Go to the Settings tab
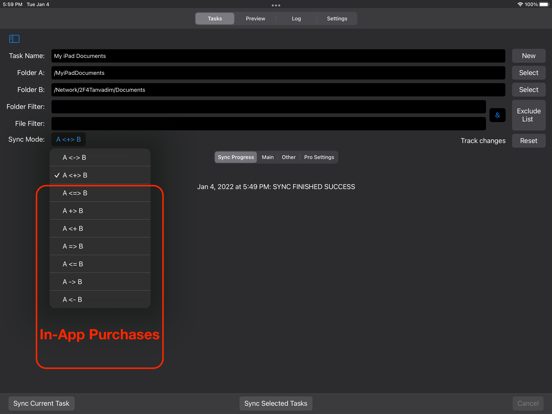Screen dimensions: 552x414 pos(337,19)
